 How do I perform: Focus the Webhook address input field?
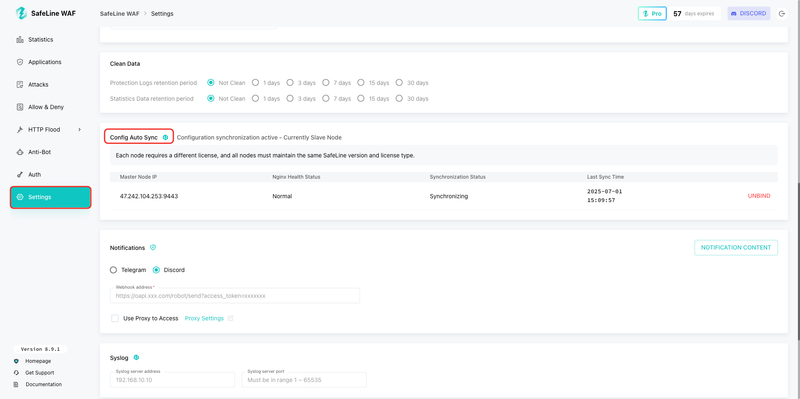(235, 295)
